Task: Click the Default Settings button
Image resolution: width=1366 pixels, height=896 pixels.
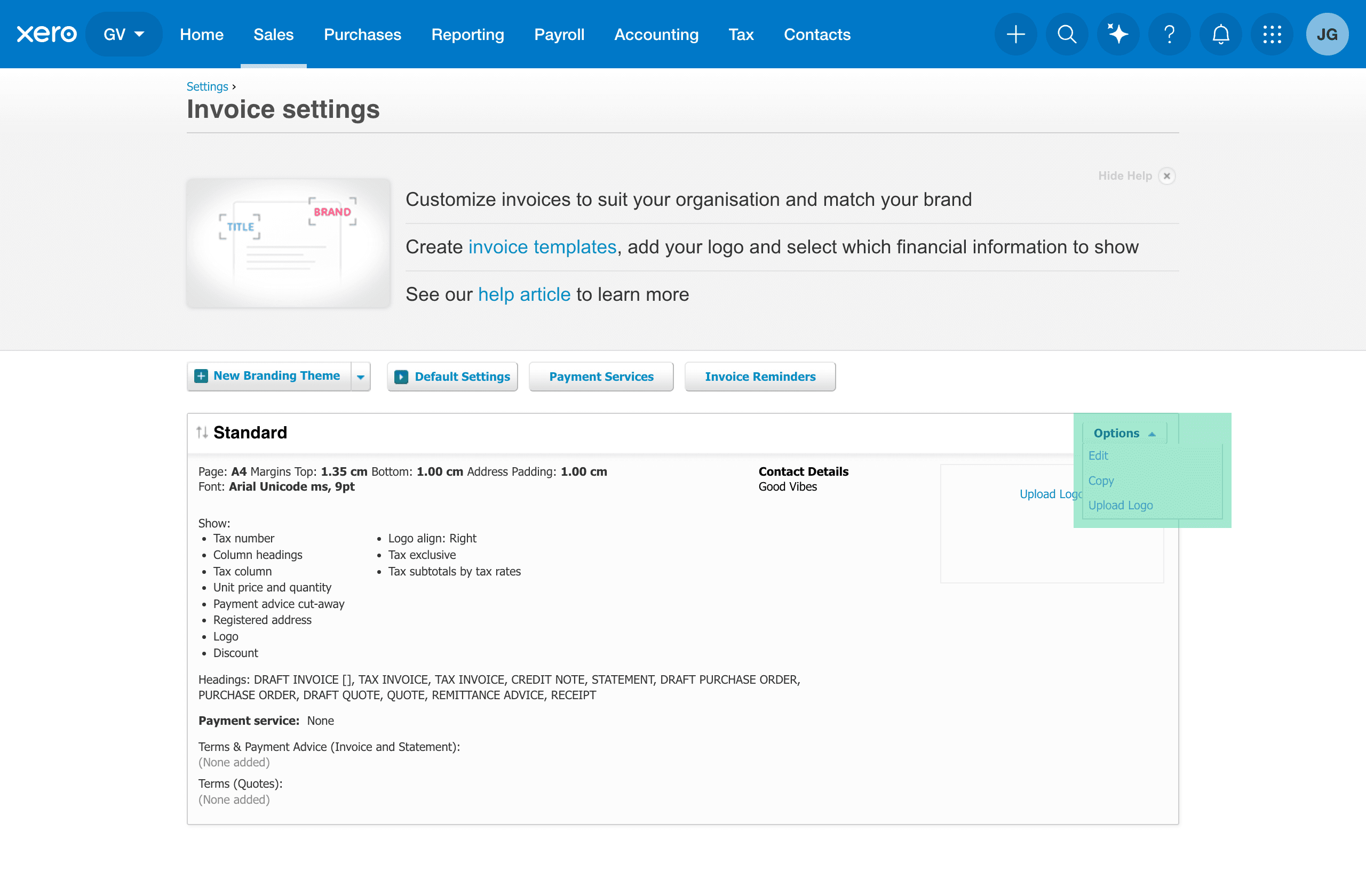Action: [x=452, y=377]
